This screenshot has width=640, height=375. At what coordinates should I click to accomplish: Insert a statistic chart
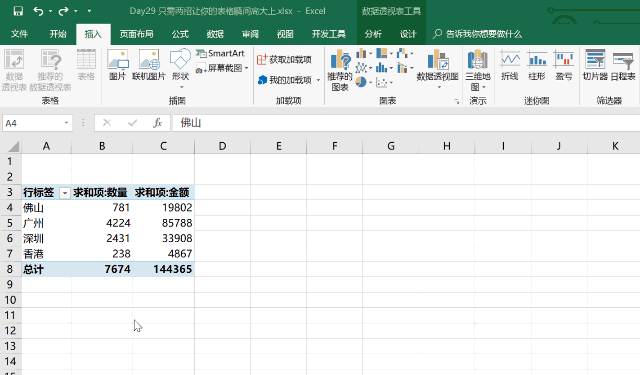384,68
